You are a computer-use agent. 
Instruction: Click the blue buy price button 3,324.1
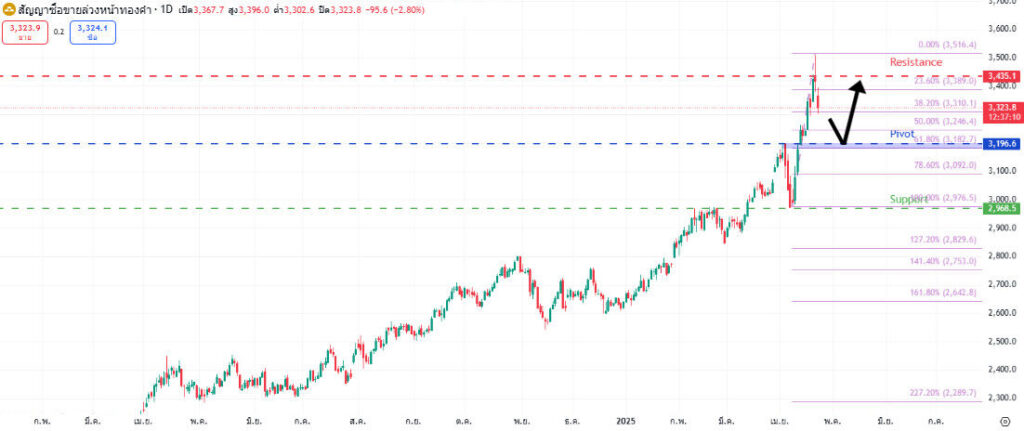click(x=93, y=32)
